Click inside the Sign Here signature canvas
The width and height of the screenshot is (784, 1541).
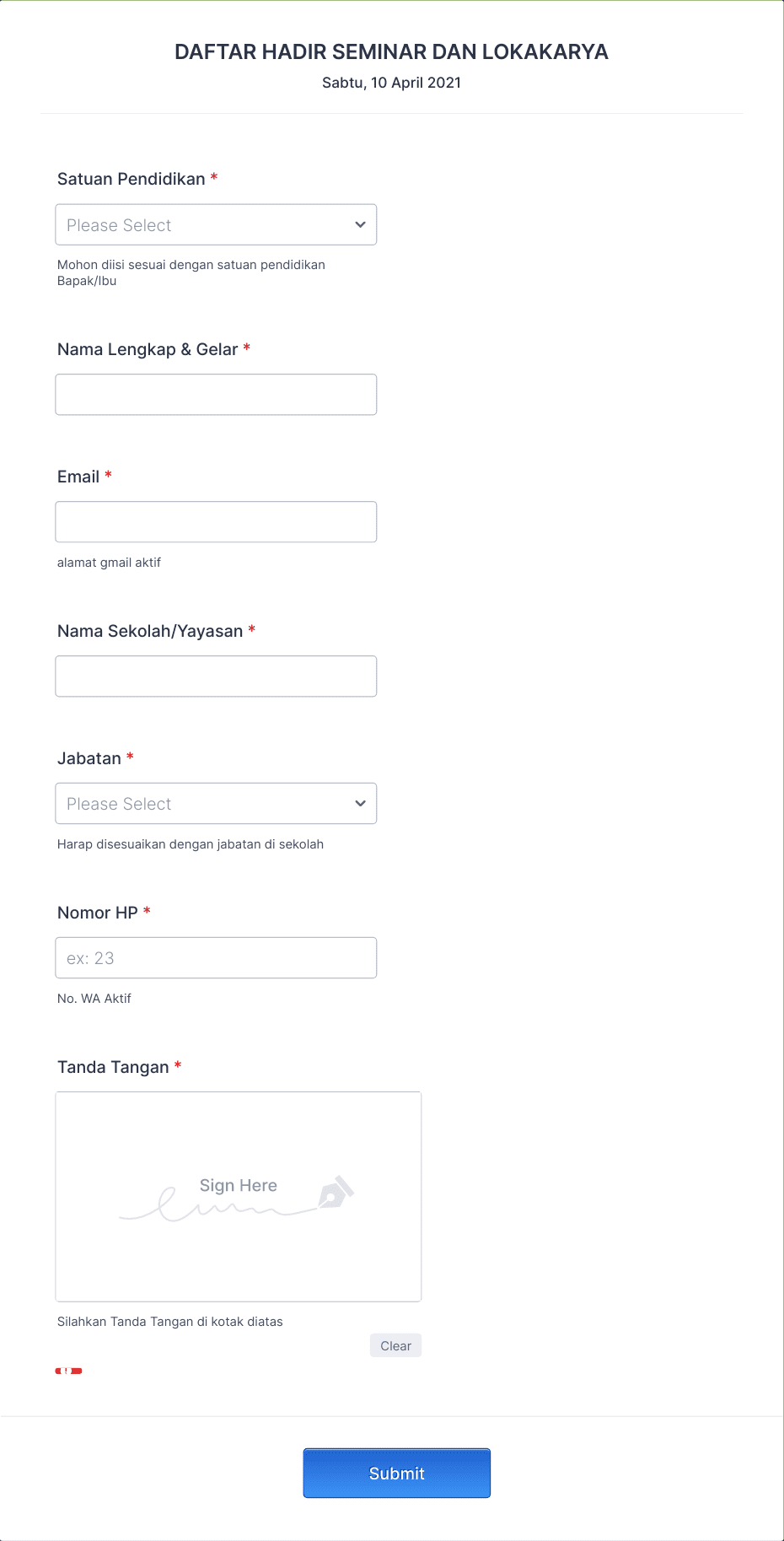point(238,1196)
